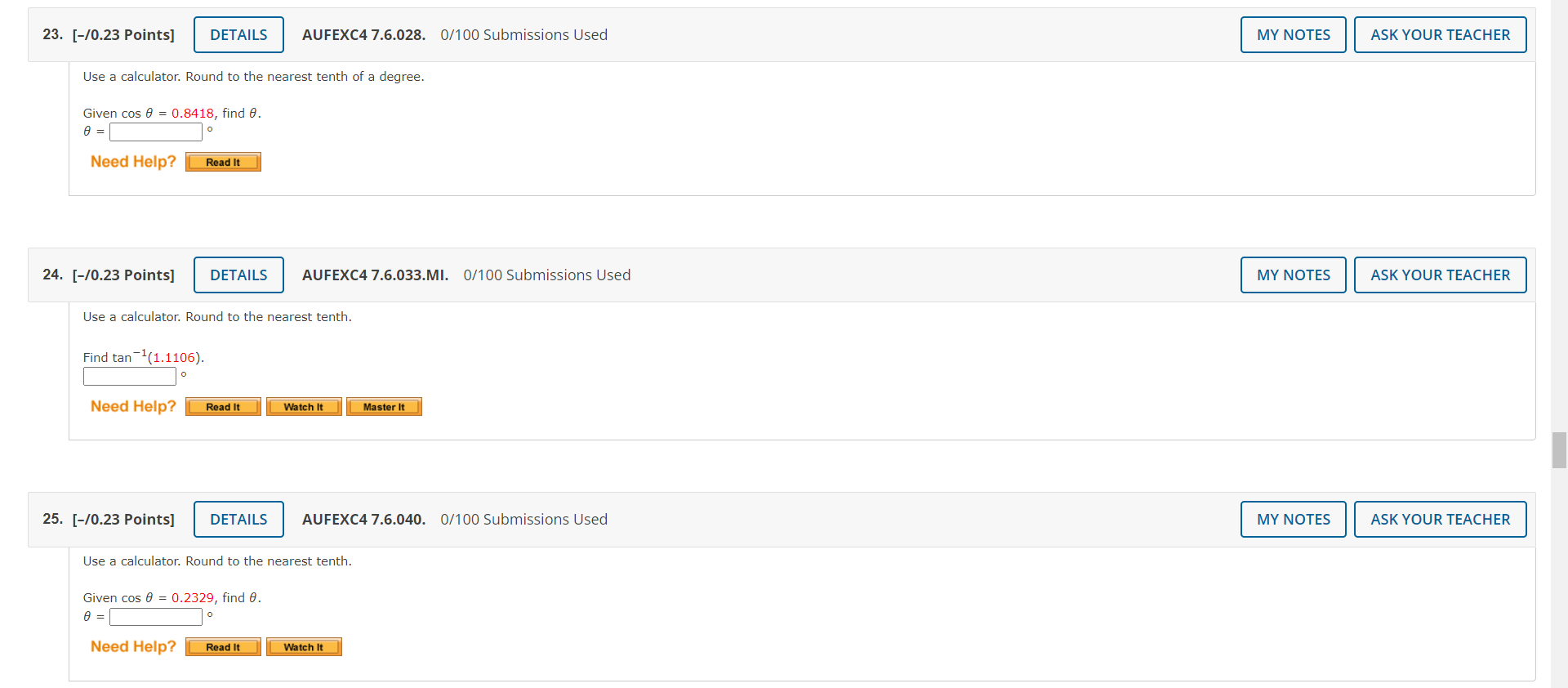This screenshot has height=688, width=1568.
Task: Click the answer field for cos θ = 0.2329
Action: (x=155, y=617)
